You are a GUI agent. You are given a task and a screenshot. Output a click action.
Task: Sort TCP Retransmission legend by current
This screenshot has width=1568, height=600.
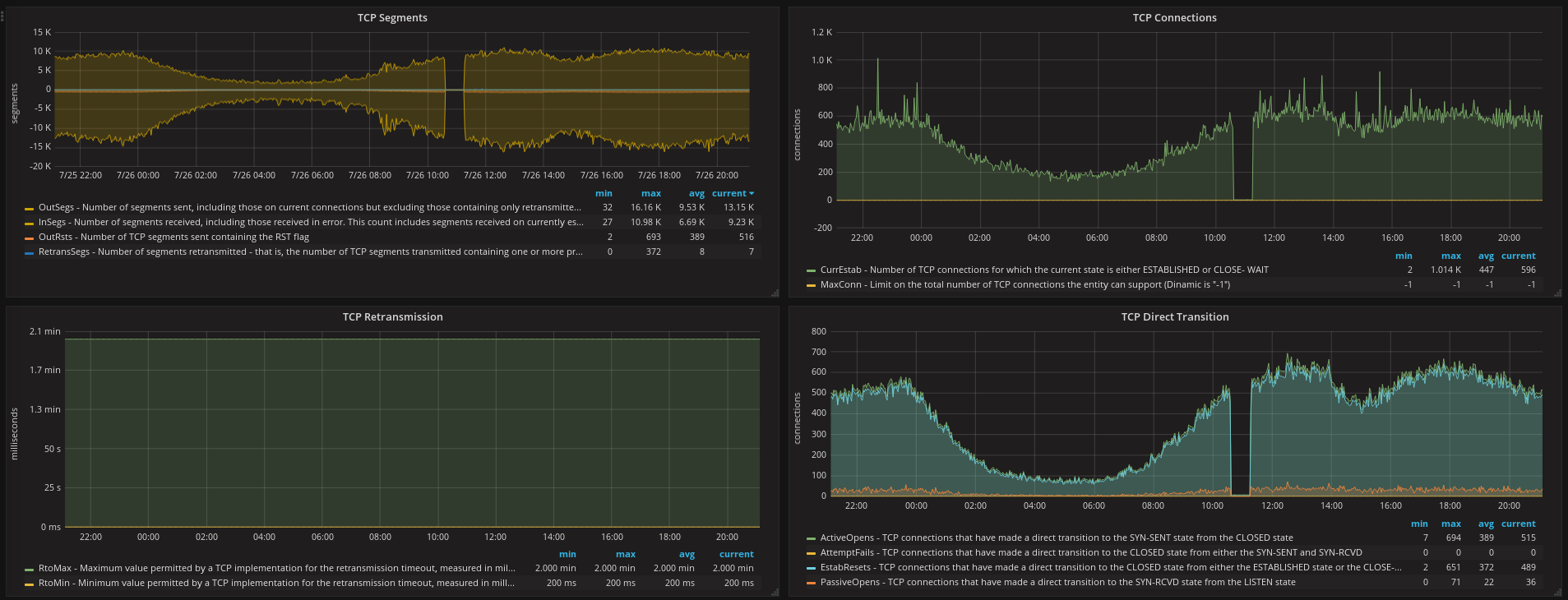(736, 554)
